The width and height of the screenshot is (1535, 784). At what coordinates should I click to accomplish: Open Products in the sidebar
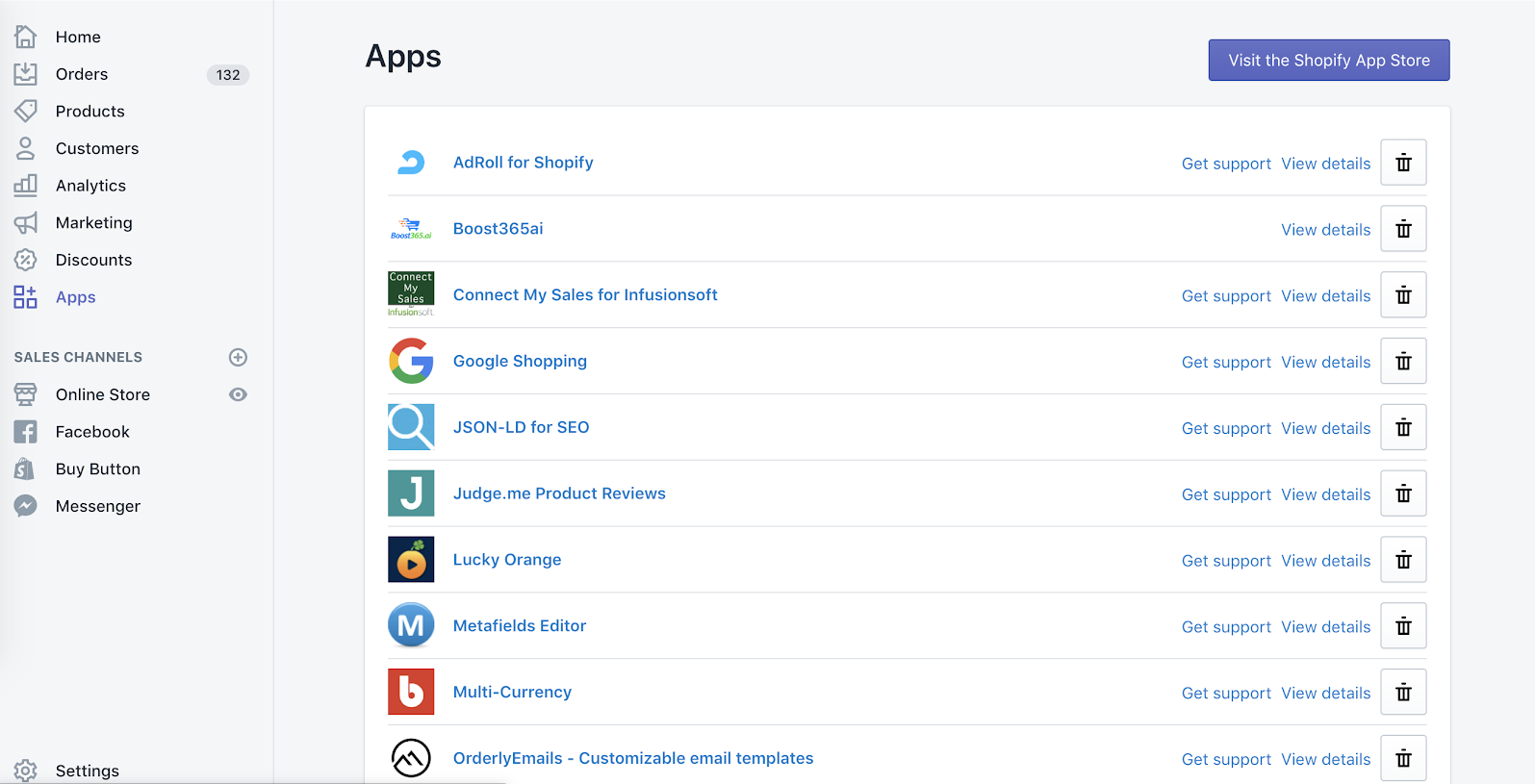click(x=90, y=111)
